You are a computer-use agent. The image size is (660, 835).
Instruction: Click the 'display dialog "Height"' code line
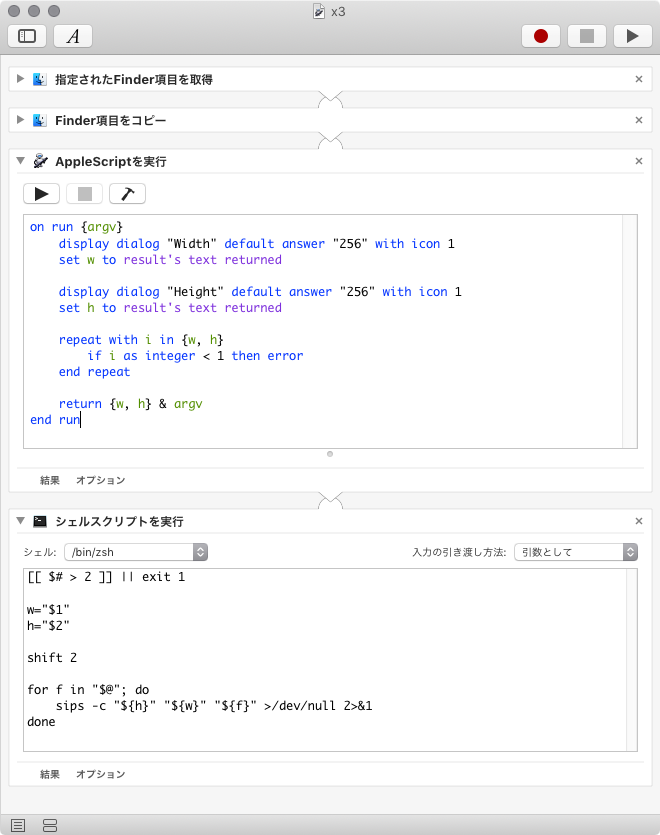click(x=260, y=292)
